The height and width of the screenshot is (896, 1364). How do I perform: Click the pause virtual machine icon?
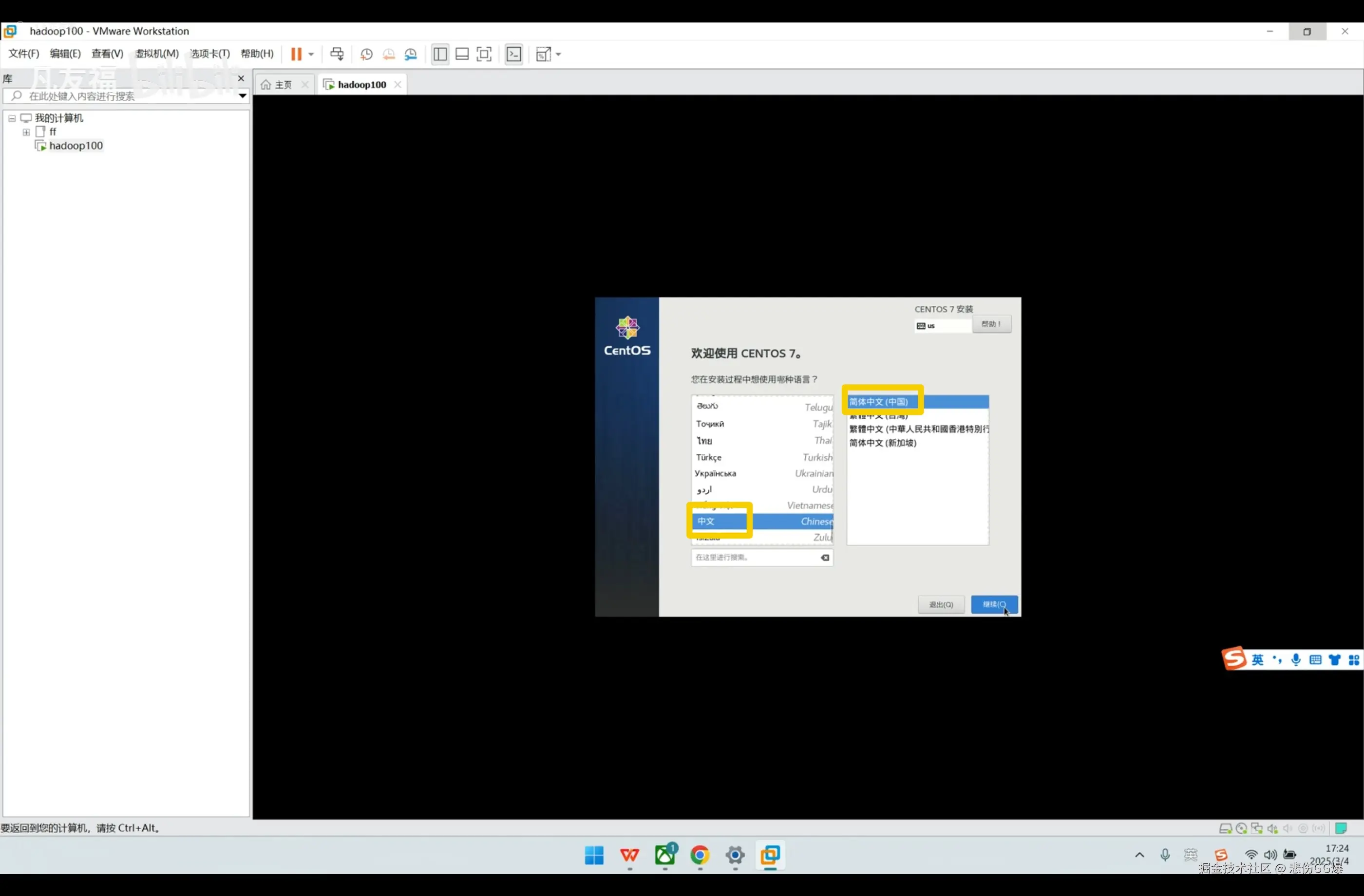296,55
